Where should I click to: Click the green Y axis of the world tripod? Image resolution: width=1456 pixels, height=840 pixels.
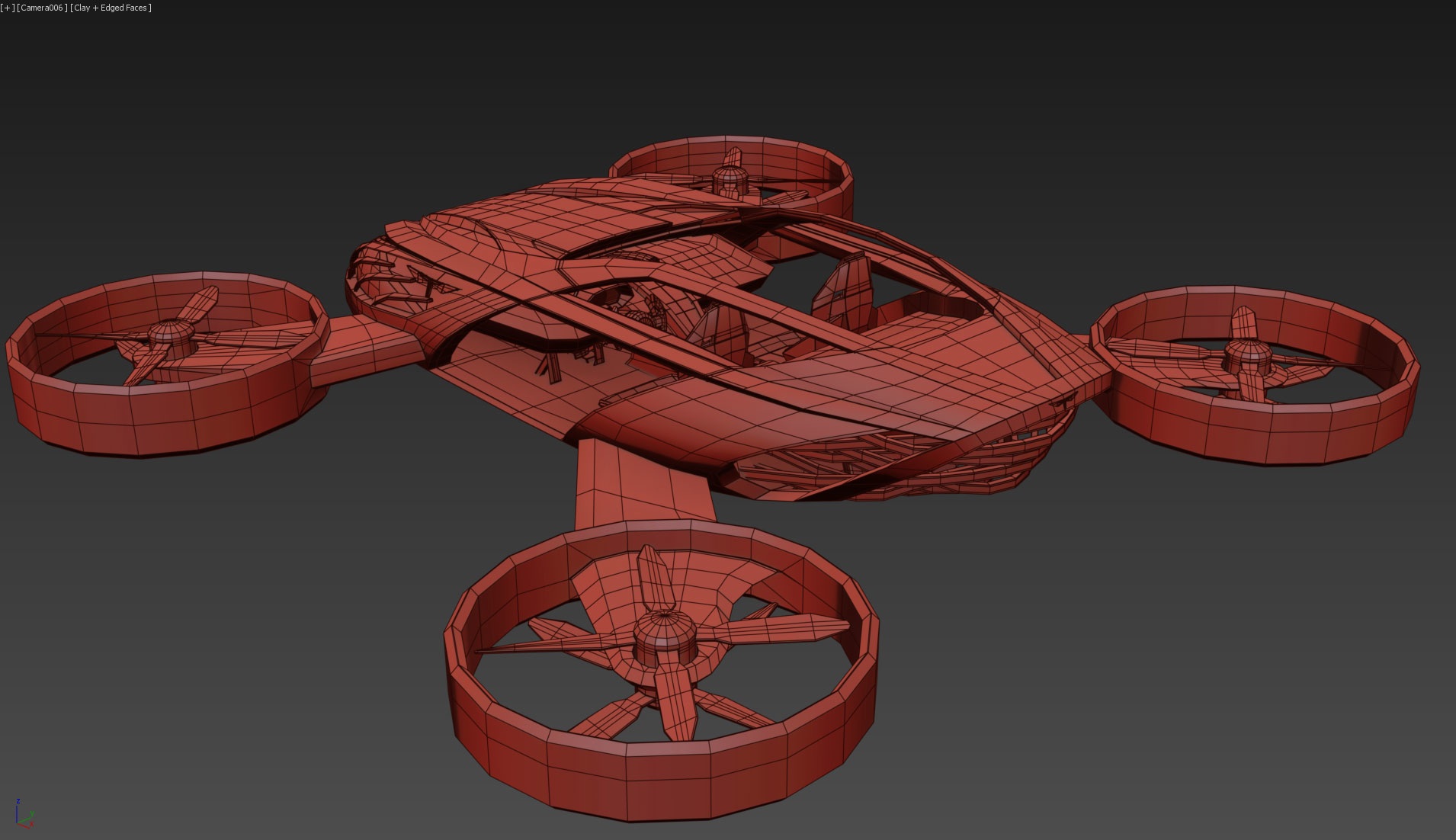(25, 820)
